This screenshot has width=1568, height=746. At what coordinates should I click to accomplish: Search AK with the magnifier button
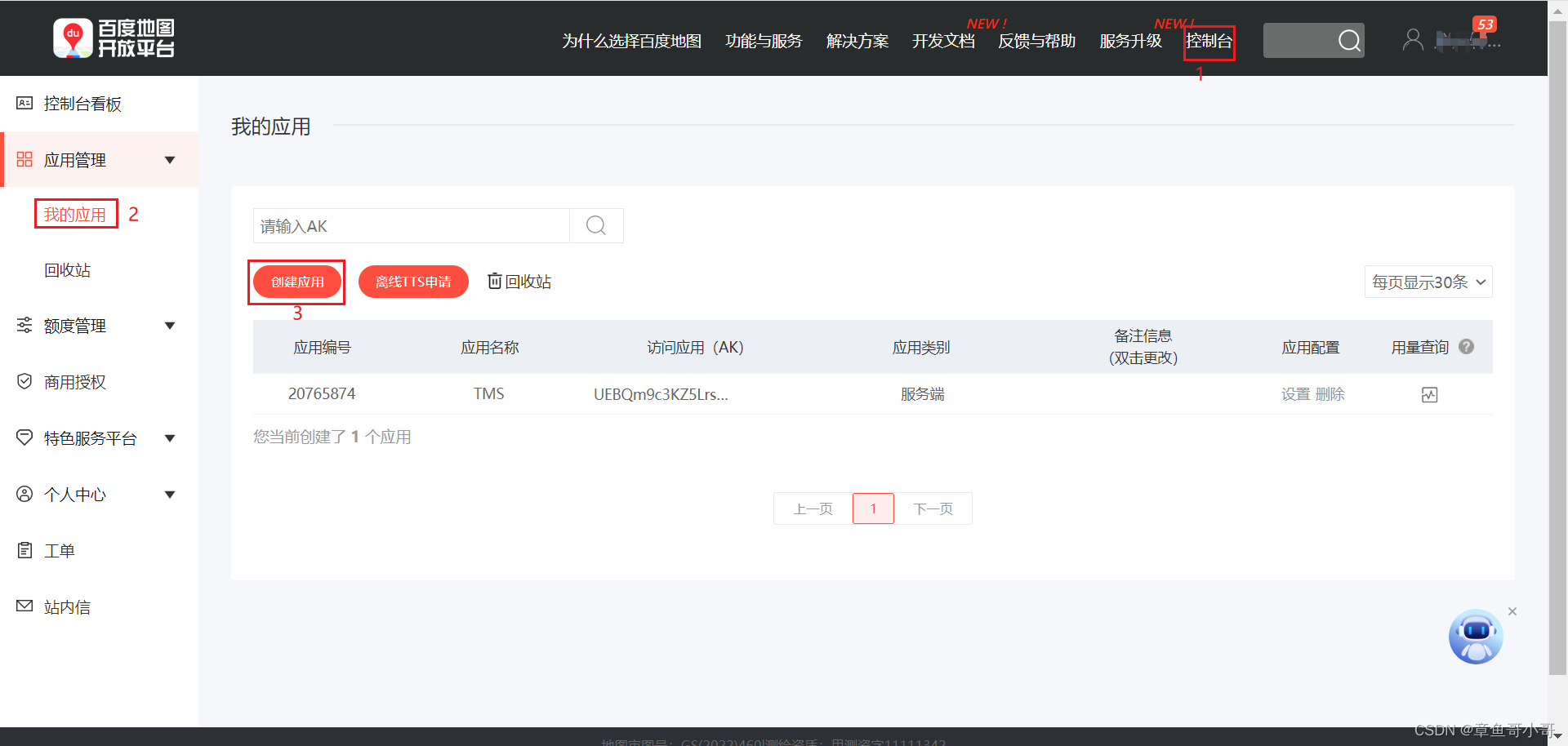coord(596,225)
